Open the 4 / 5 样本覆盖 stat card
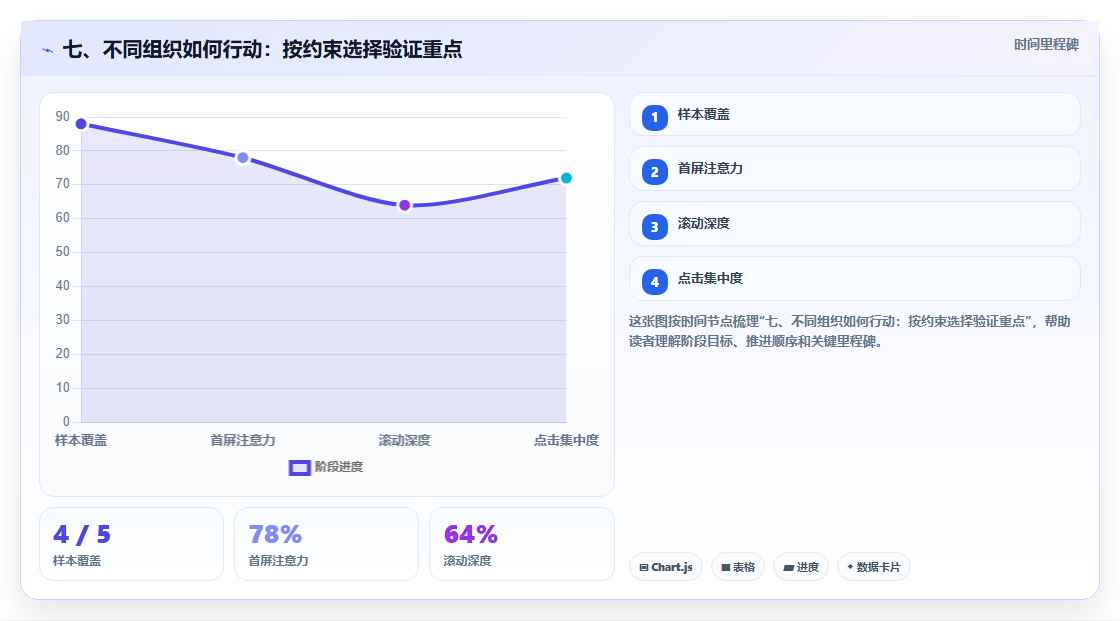The image size is (1120, 621). click(131, 544)
